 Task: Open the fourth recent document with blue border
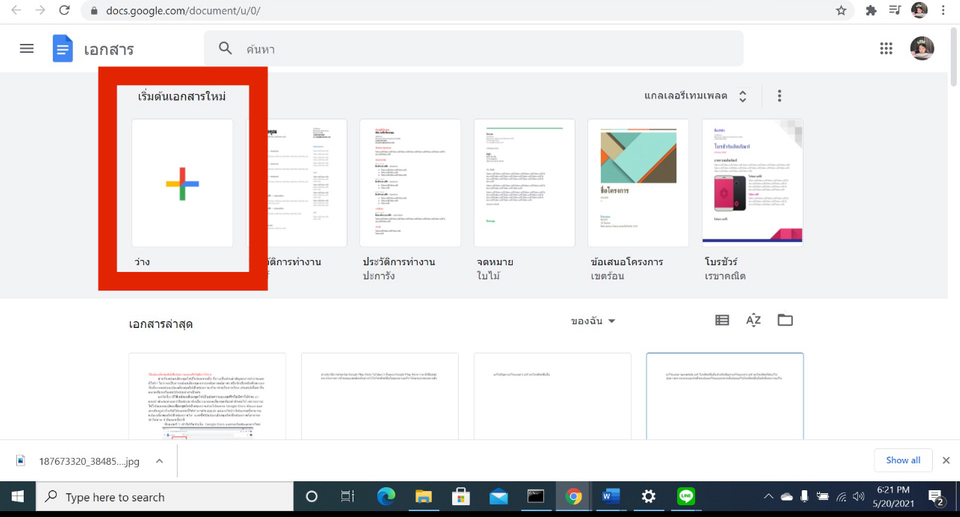tap(725, 396)
